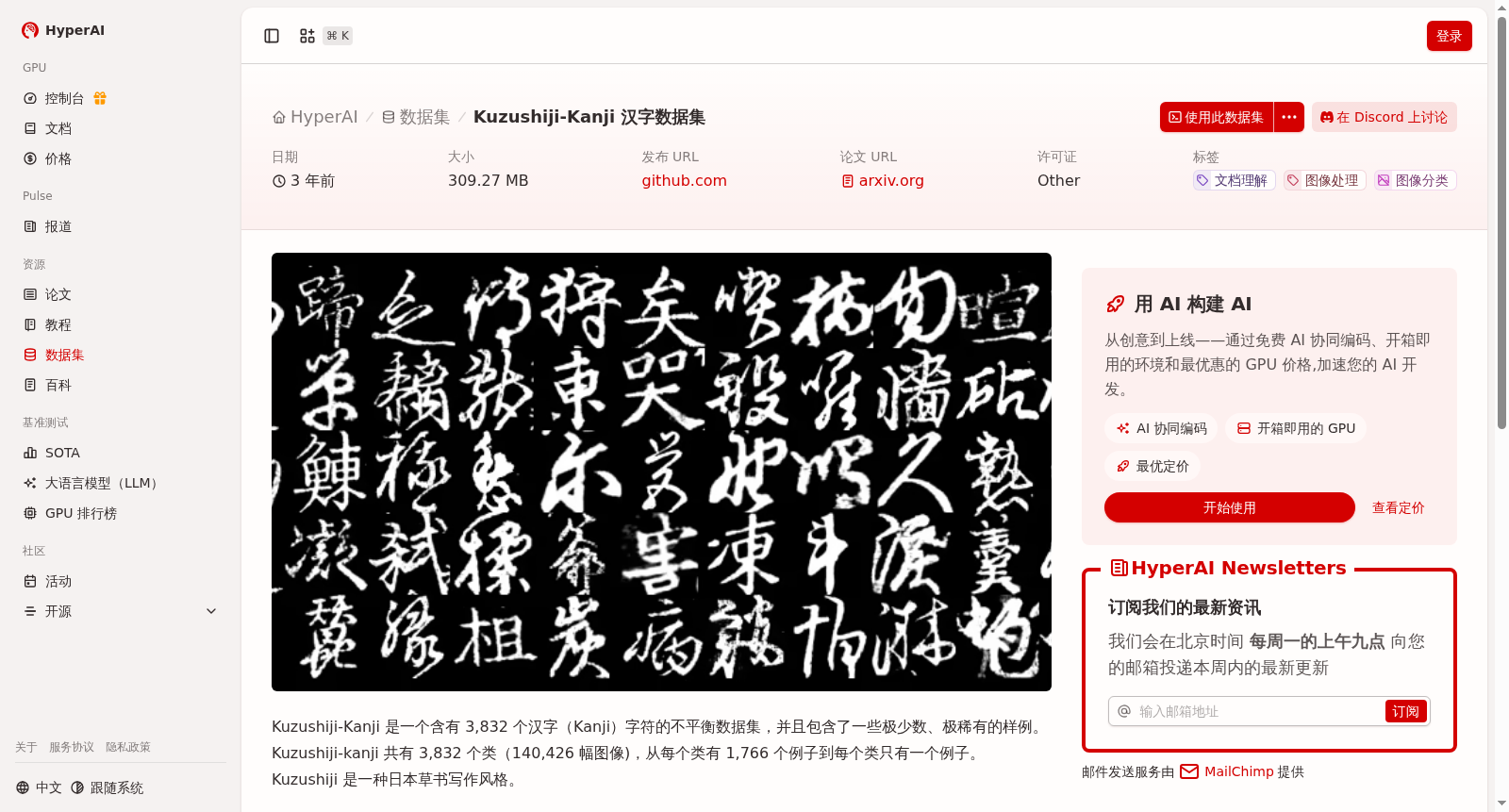Click 使用此数据集 button

1217,117
